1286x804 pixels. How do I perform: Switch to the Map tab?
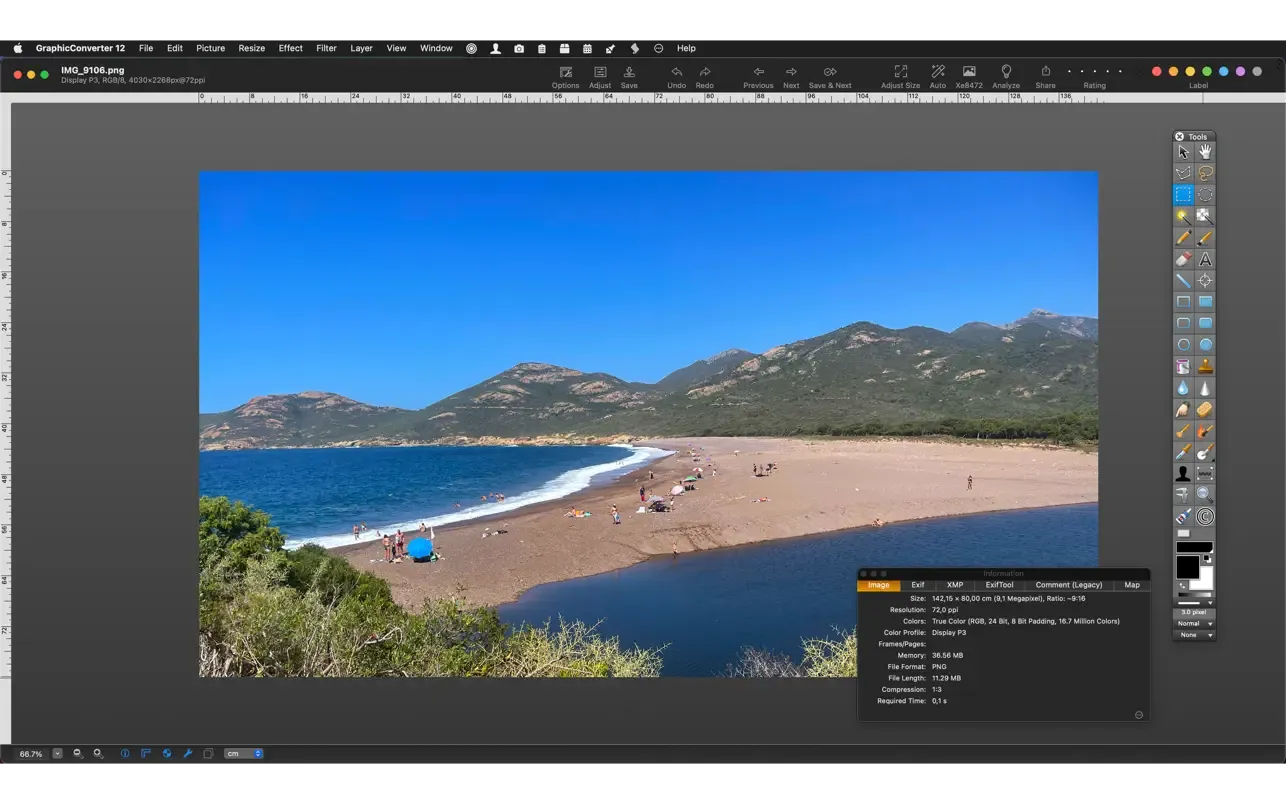[1132, 585]
